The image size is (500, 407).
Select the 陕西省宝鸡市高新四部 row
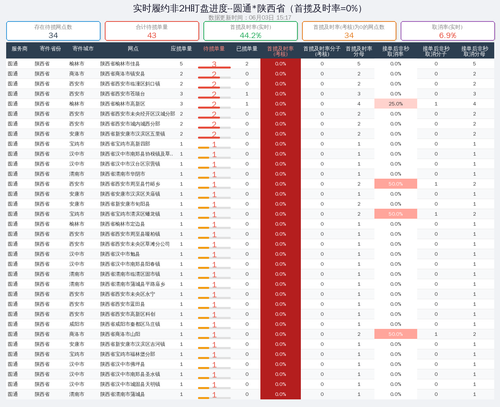click(x=250, y=144)
